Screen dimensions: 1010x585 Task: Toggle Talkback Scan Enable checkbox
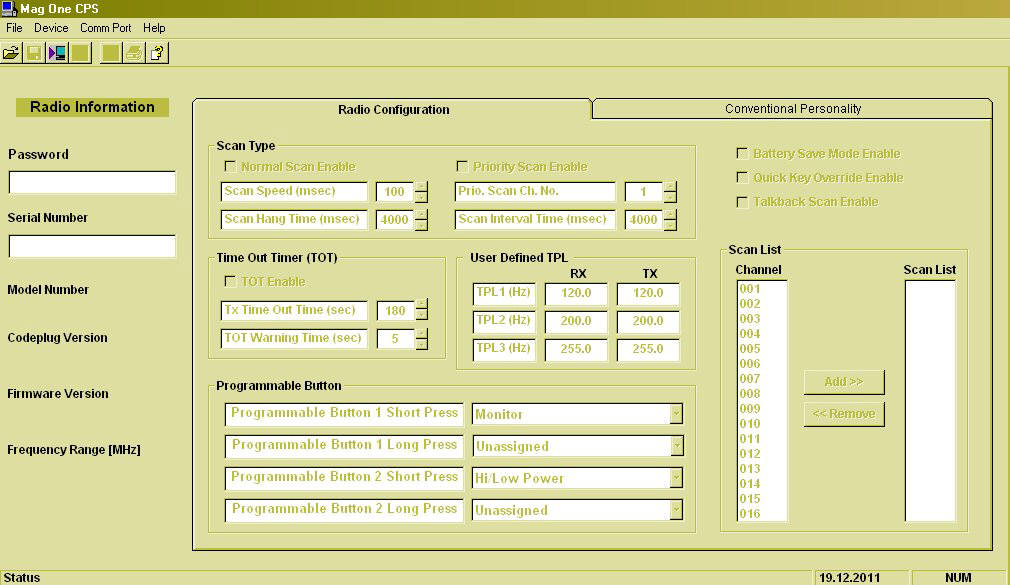[x=742, y=202]
